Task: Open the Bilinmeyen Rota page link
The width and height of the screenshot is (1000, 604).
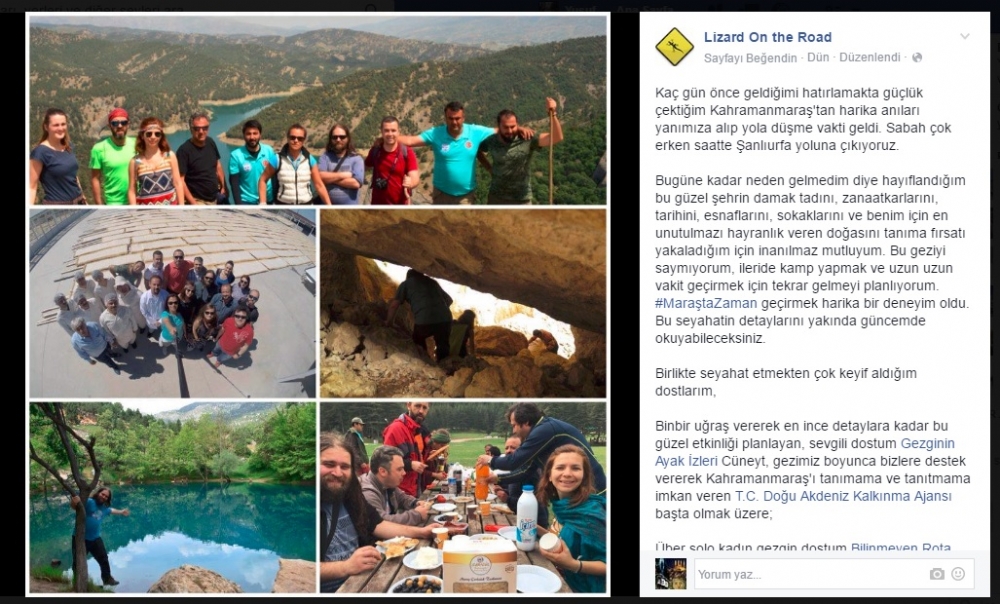Action: pos(901,547)
